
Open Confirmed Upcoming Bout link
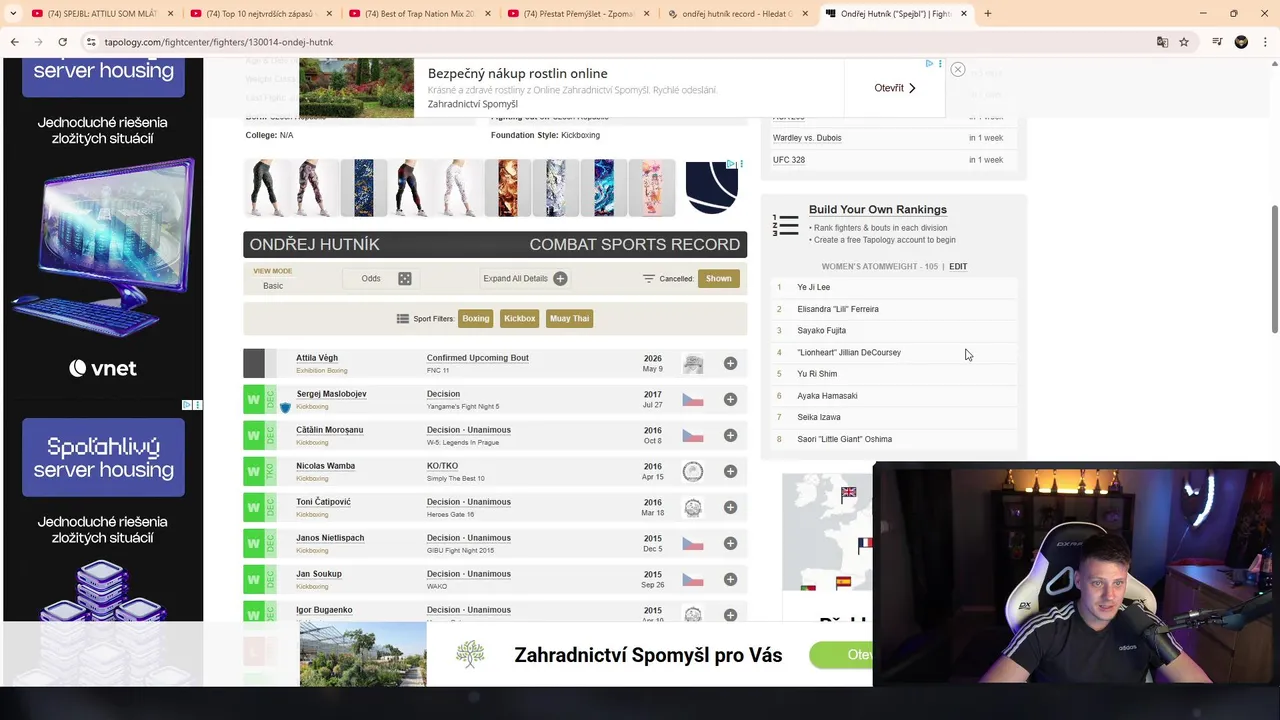pos(478,358)
